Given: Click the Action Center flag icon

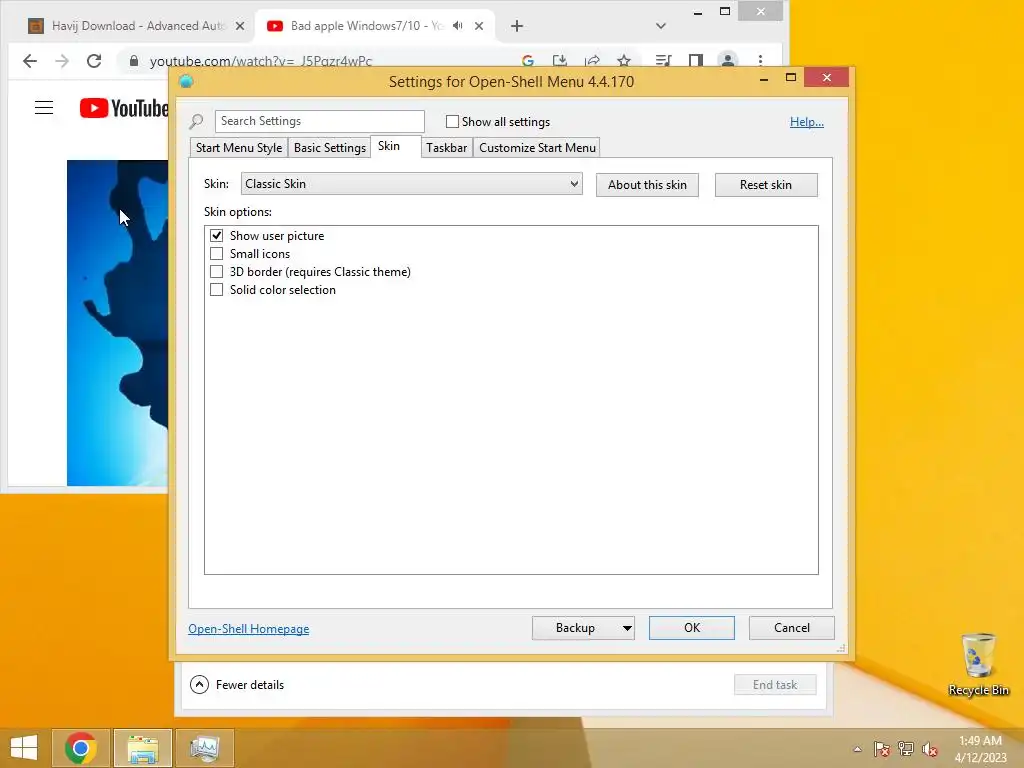Looking at the screenshot, I should (x=882, y=749).
